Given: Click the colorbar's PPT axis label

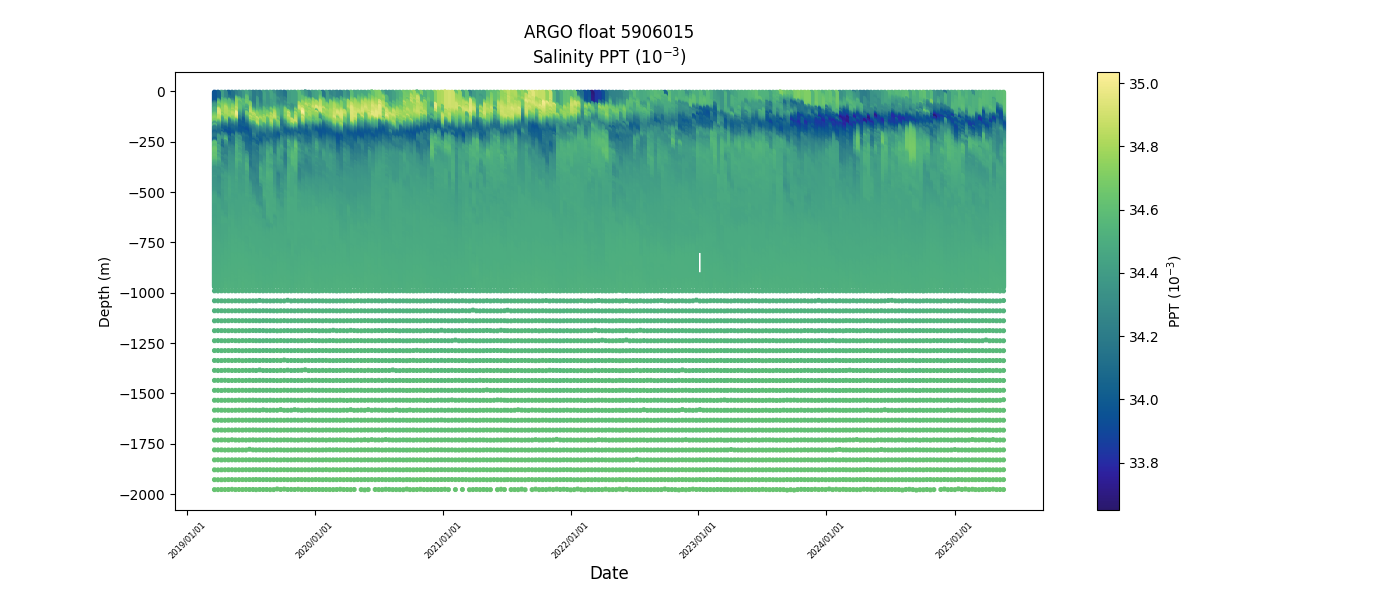Looking at the screenshot, I should (1175, 291).
